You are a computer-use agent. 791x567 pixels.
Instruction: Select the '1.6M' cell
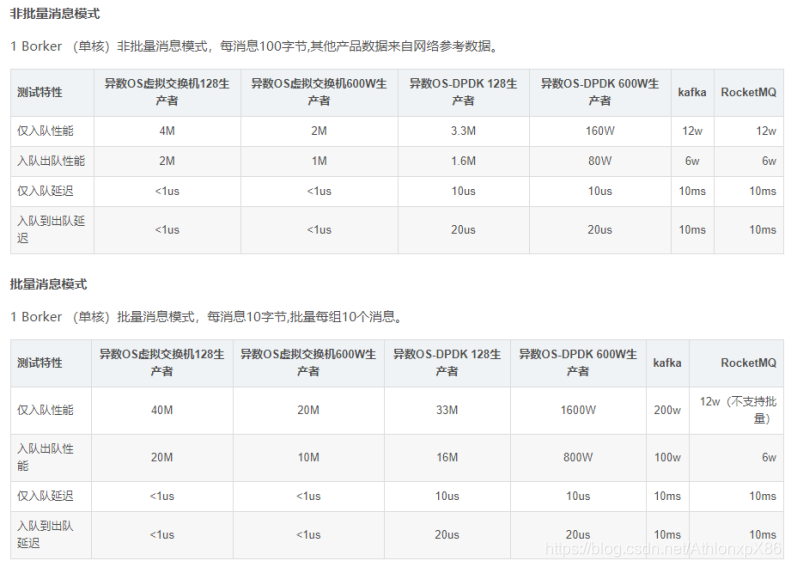tap(463, 161)
